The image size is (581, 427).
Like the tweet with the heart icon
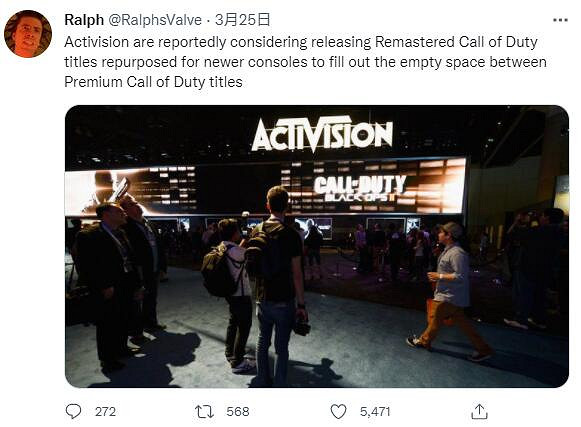pos(338,411)
